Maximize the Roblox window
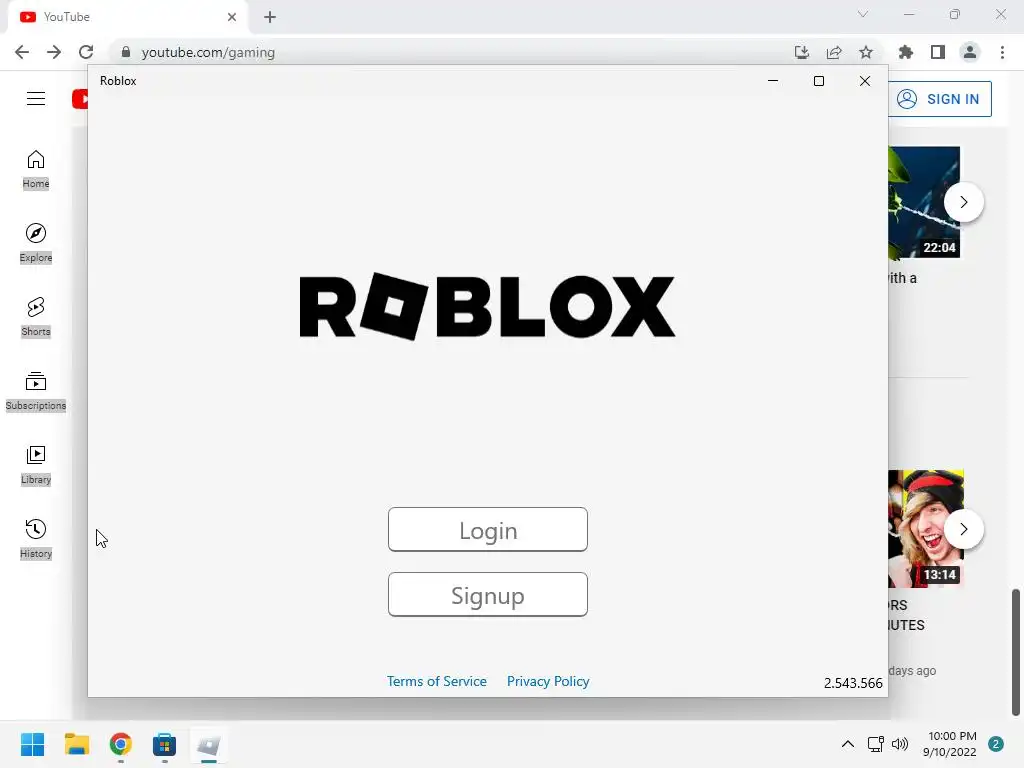Viewport: 1024px width, 768px height. click(819, 81)
